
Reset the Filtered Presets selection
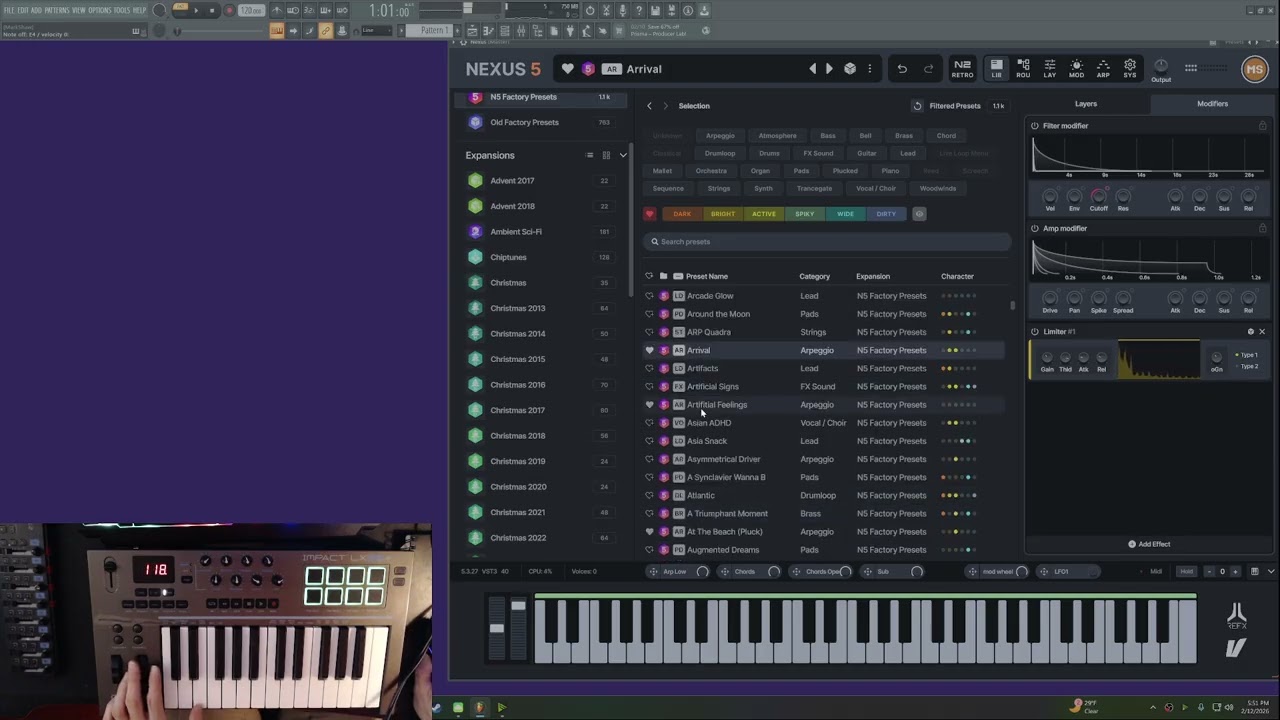point(917,106)
